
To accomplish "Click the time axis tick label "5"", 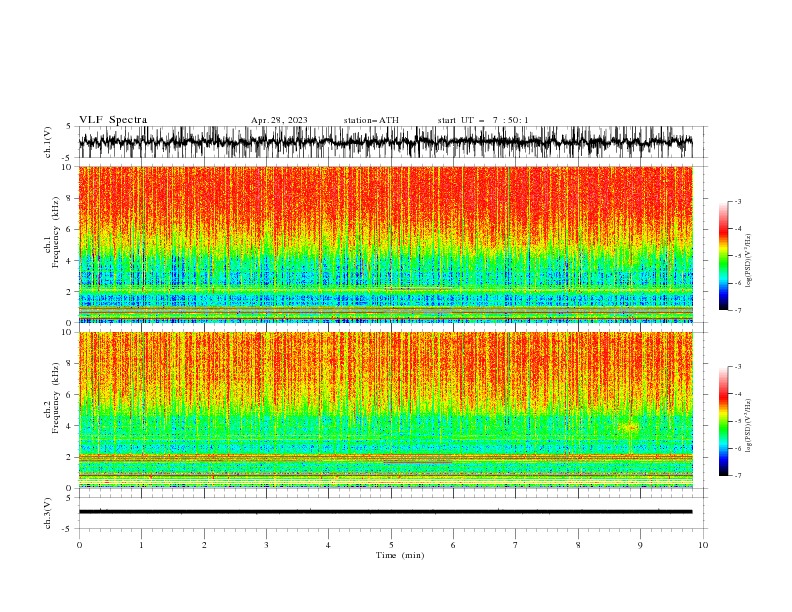I will (391, 545).
